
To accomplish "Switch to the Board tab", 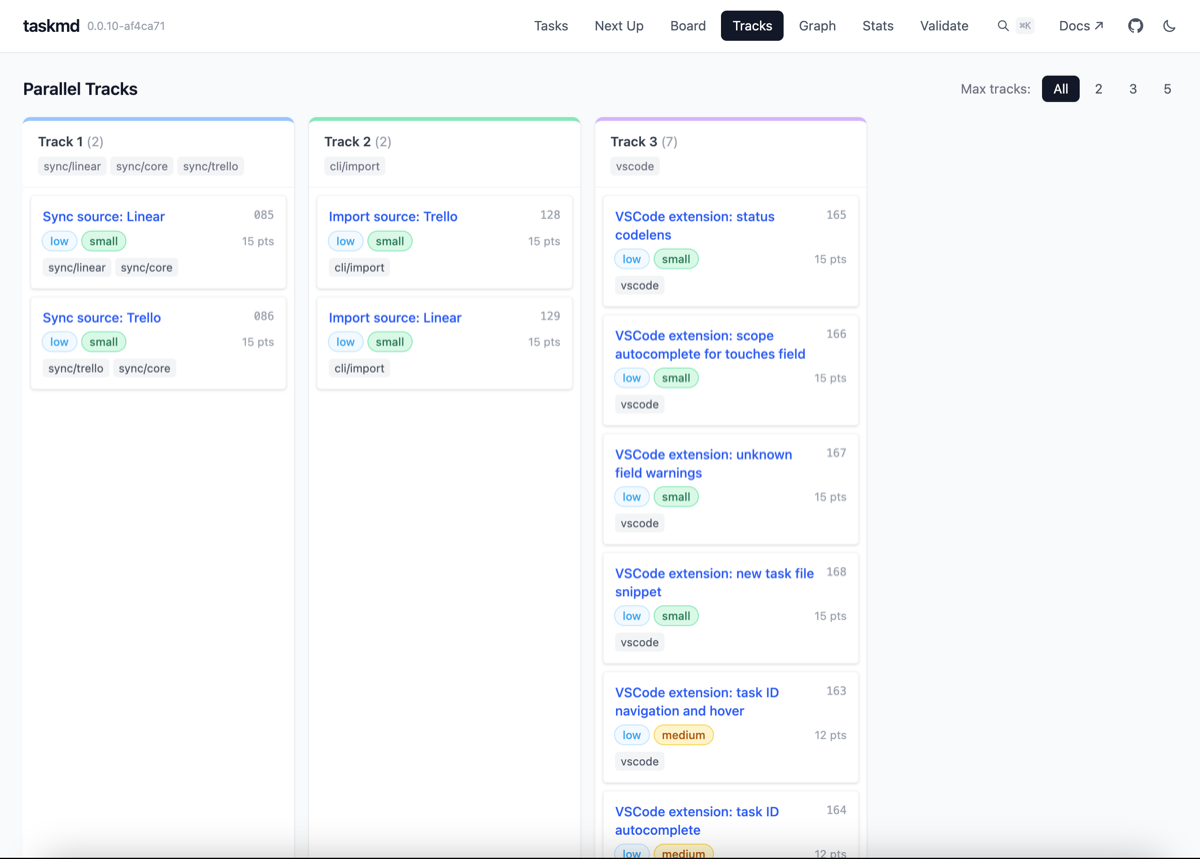I will (x=688, y=25).
